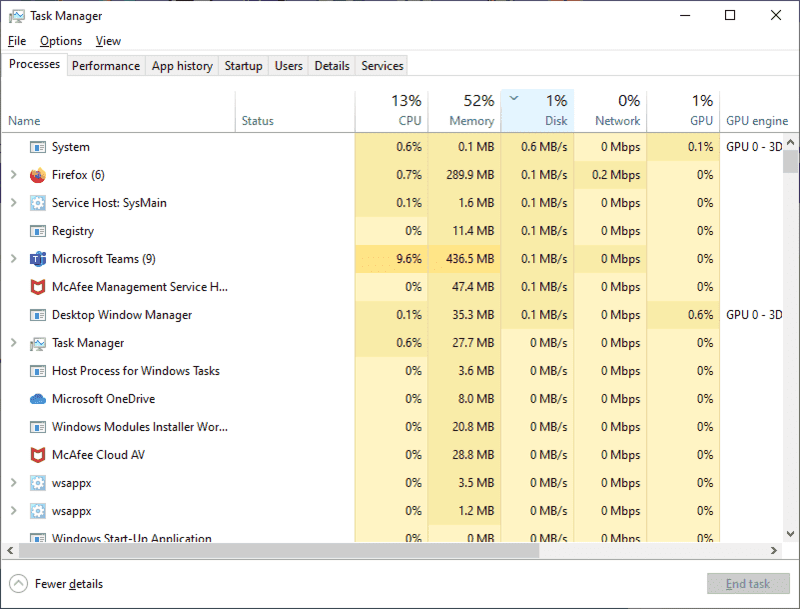Click the Desktop Window Manager icon
Viewport: 800px width, 609px height.
tap(38, 315)
